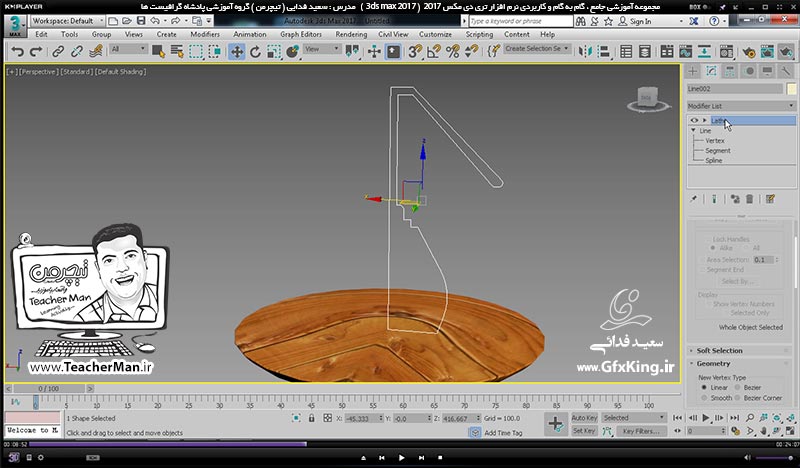Click the Align tool icon
800x468 pixels.
pyautogui.click(x=604, y=52)
